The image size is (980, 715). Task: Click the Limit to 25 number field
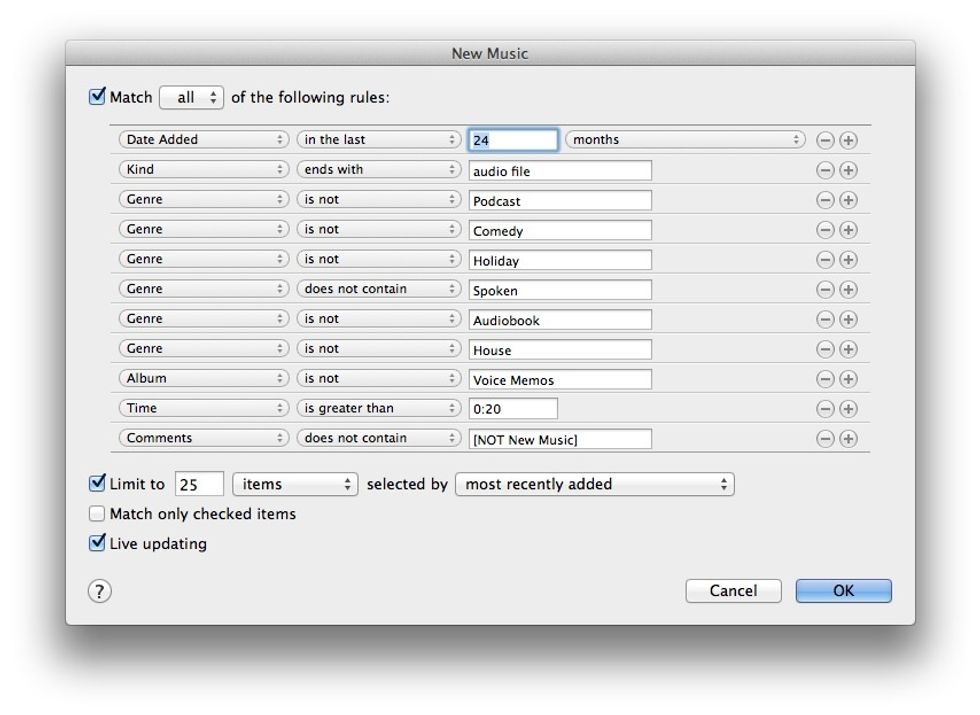pyautogui.click(x=199, y=485)
